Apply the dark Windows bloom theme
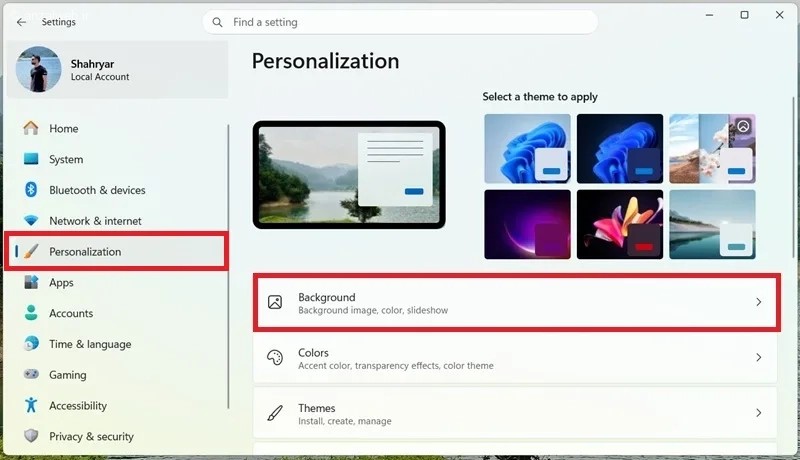This screenshot has width=800, height=460. [620, 148]
